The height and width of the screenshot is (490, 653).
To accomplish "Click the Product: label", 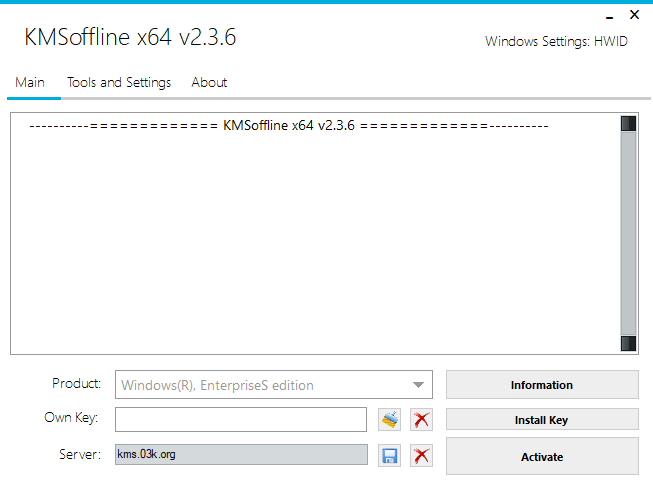I will 77,383.
